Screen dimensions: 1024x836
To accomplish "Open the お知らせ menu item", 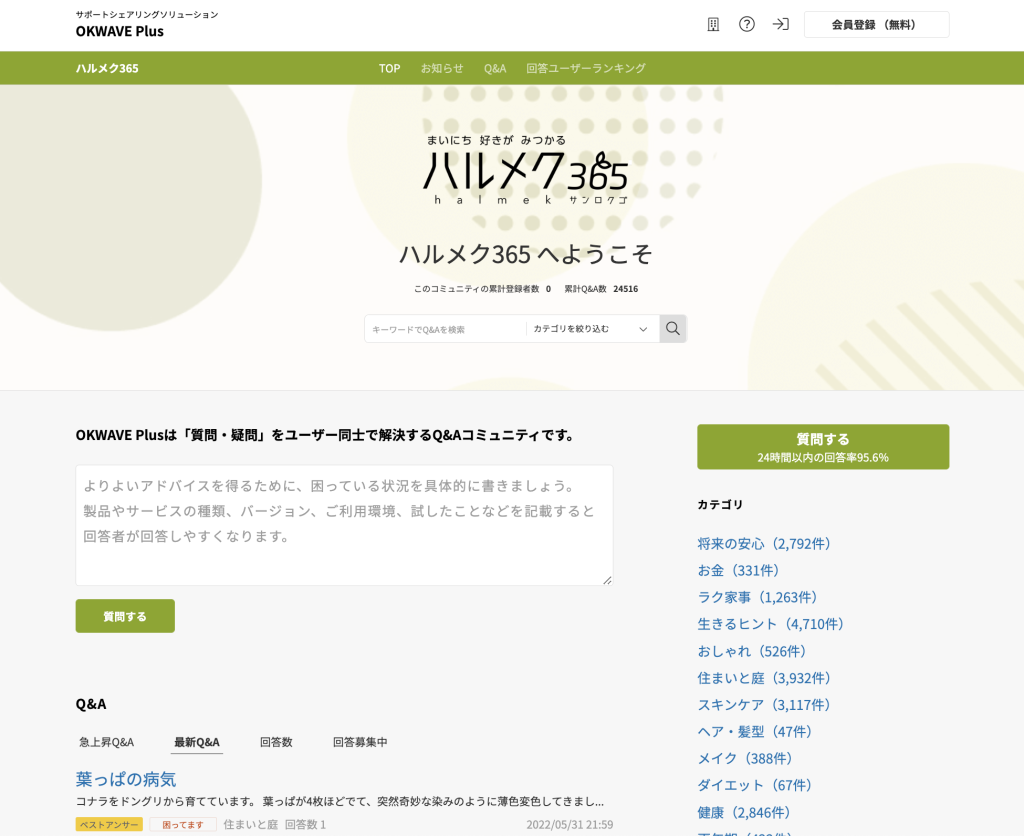I will (x=442, y=68).
